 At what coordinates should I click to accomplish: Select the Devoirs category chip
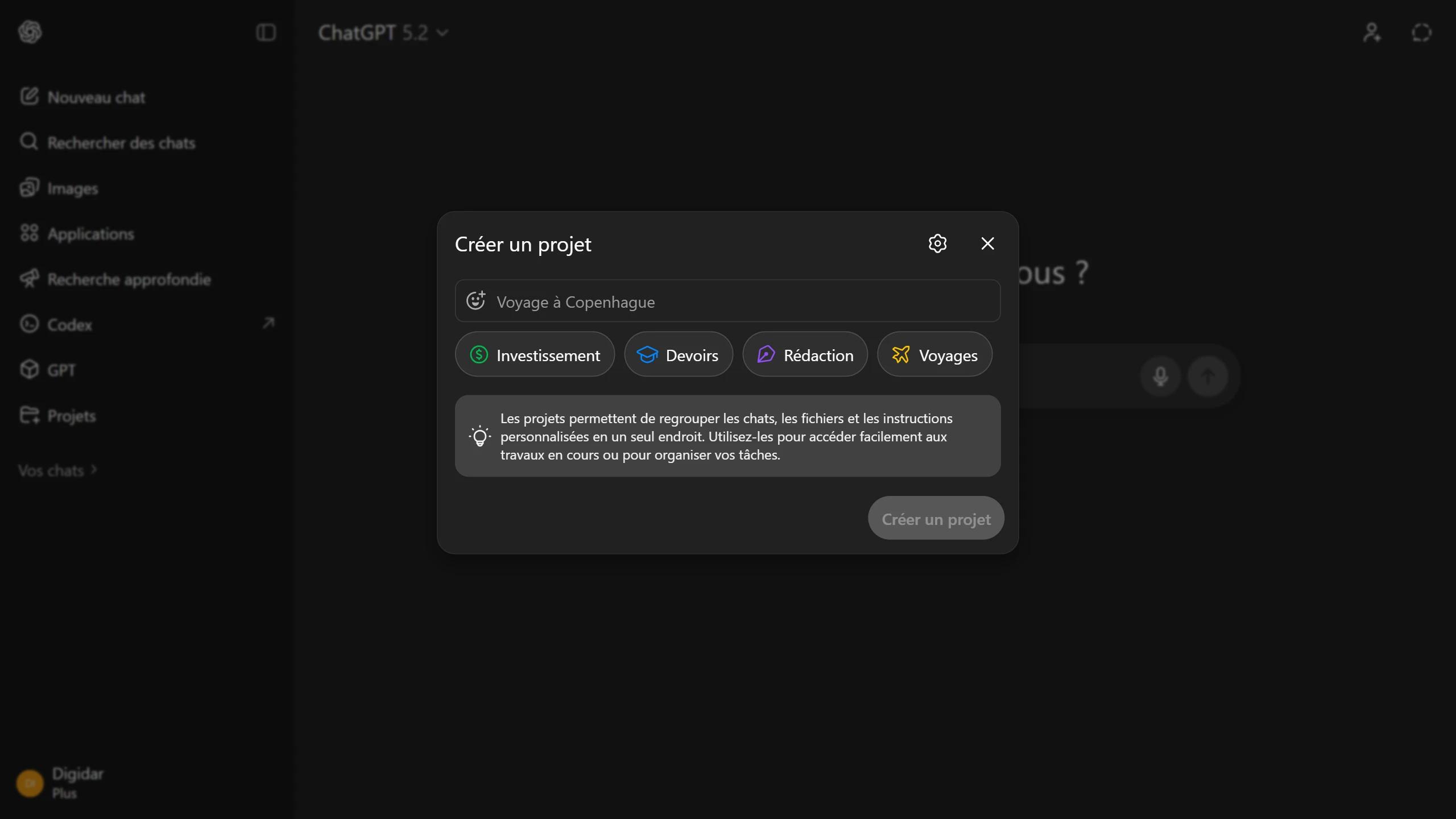coord(678,355)
